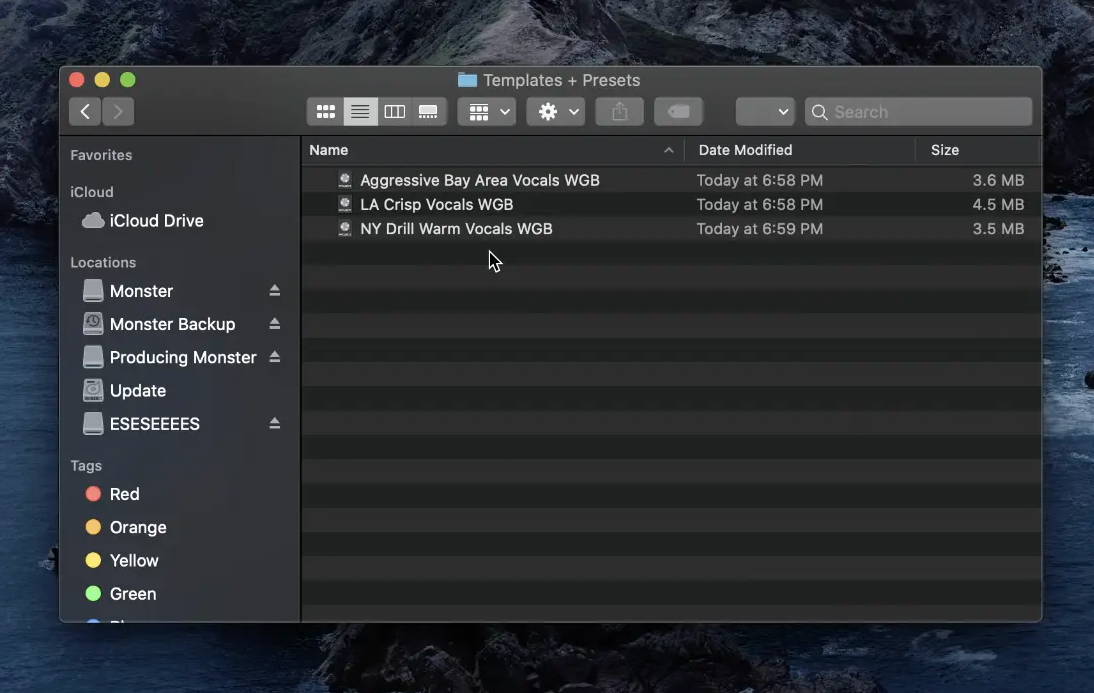Toggle the Name column sort direction arrow
1094x693 pixels.
[x=668, y=150]
